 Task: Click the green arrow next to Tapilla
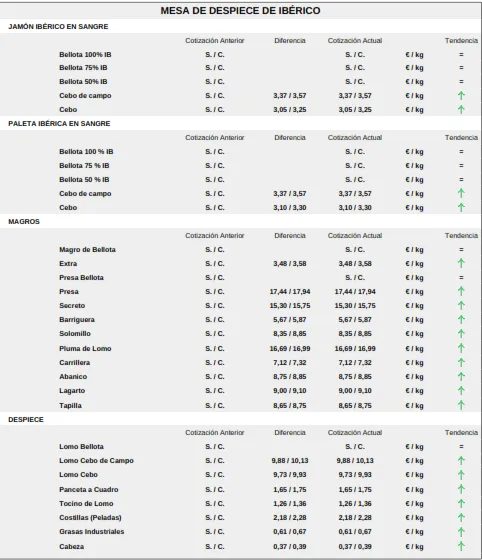[x=461, y=405]
